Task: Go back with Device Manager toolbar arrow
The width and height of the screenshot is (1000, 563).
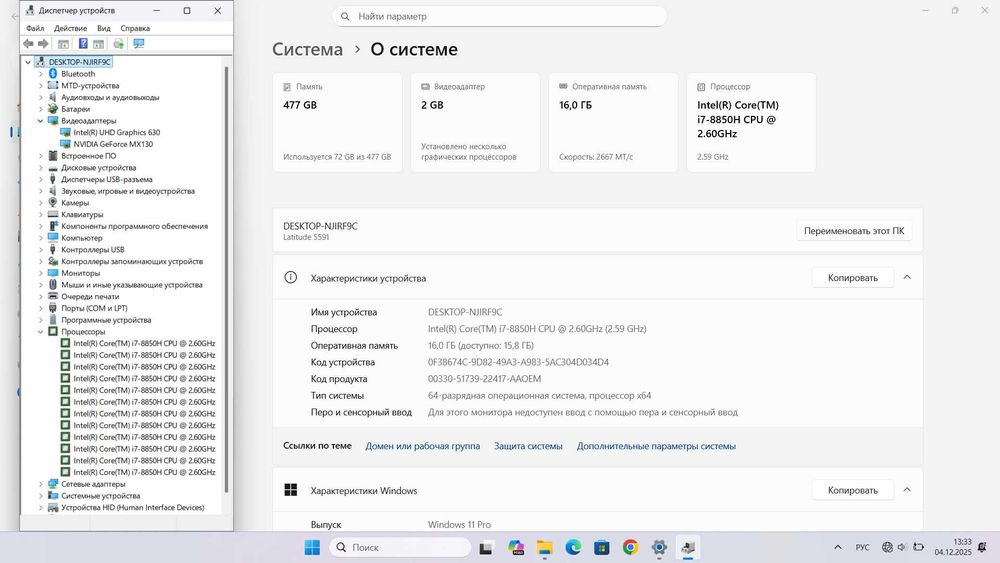Action: (28, 43)
